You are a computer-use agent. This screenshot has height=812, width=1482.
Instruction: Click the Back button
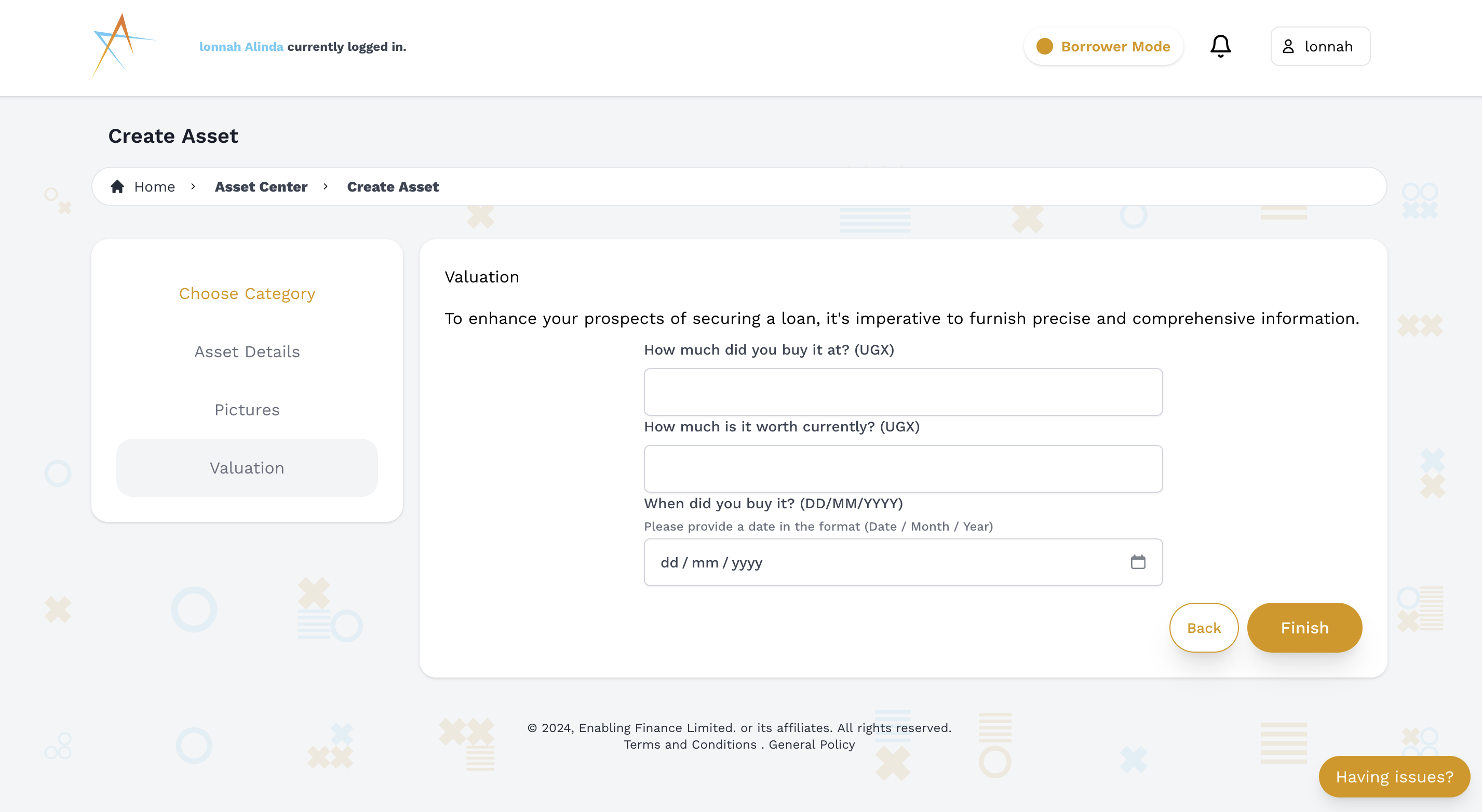pos(1204,627)
